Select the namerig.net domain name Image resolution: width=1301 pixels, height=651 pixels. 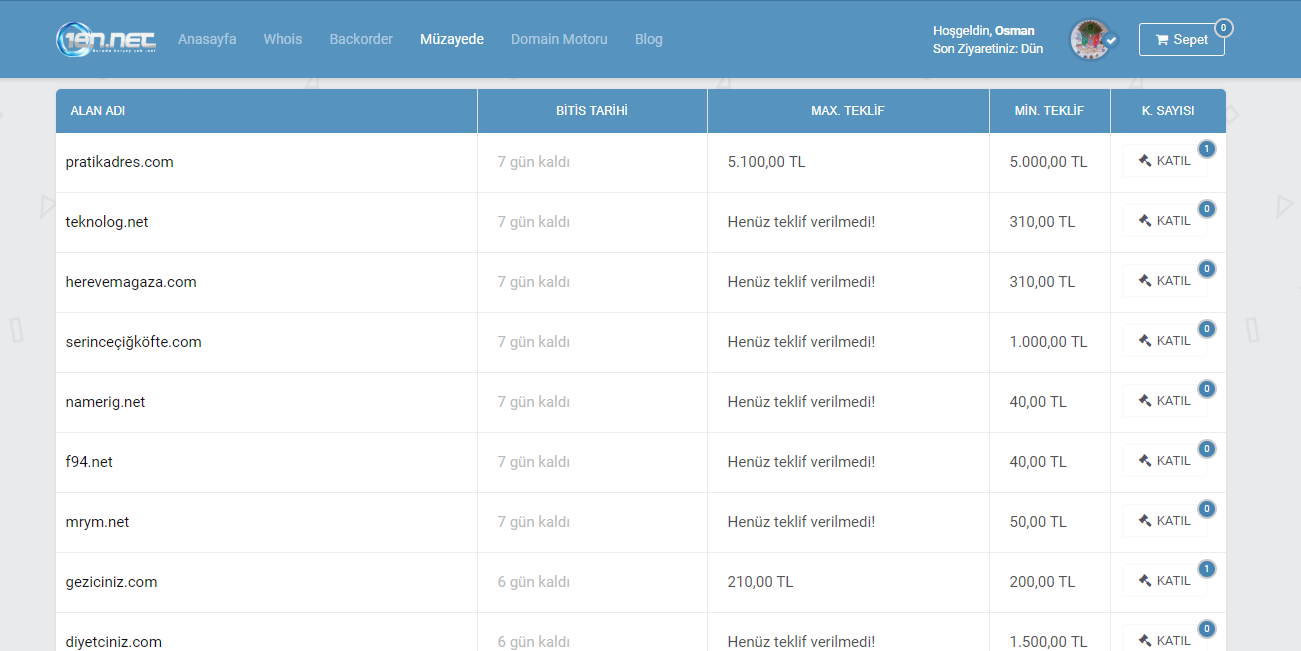coord(106,402)
